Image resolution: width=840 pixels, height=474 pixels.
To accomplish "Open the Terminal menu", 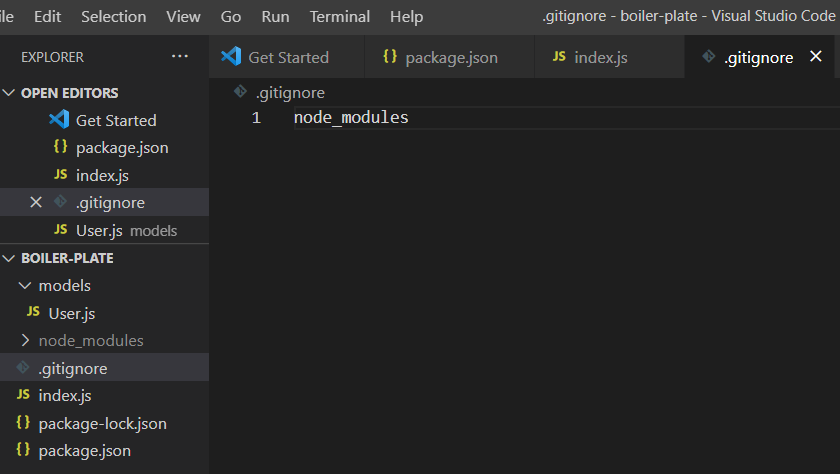I will [x=340, y=17].
